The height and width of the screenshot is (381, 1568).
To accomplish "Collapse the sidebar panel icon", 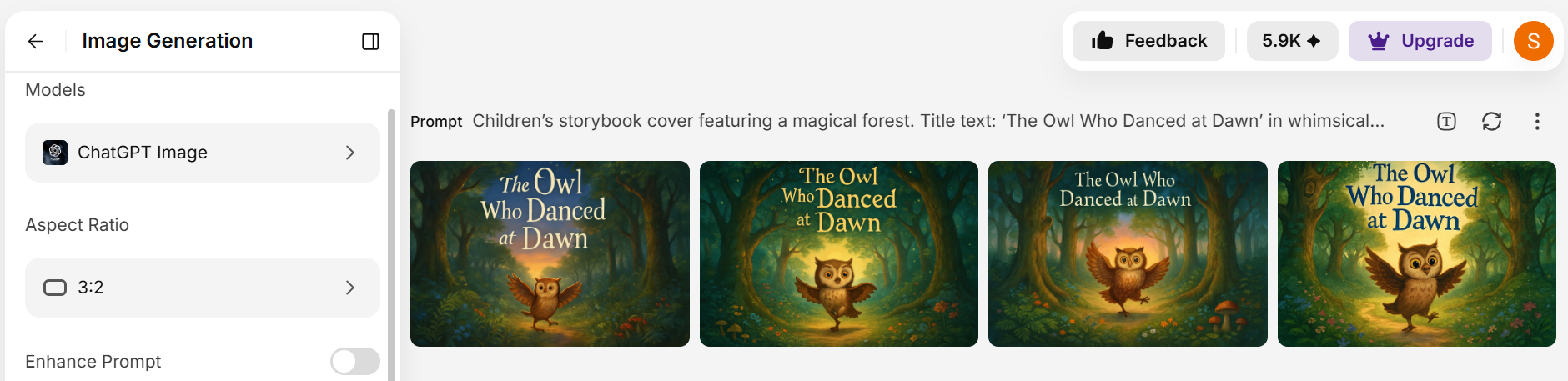I will pyautogui.click(x=371, y=41).
